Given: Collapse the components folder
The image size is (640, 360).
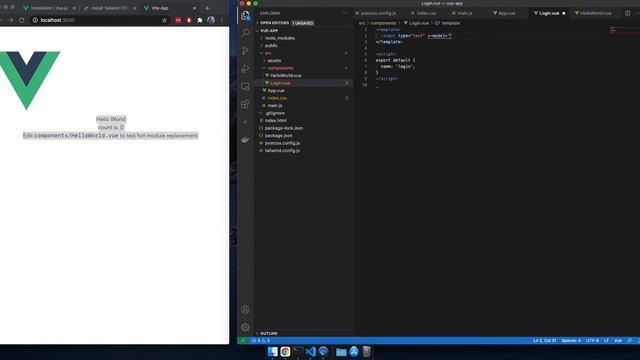Looking at the screenshot, I should pos(280,68).
